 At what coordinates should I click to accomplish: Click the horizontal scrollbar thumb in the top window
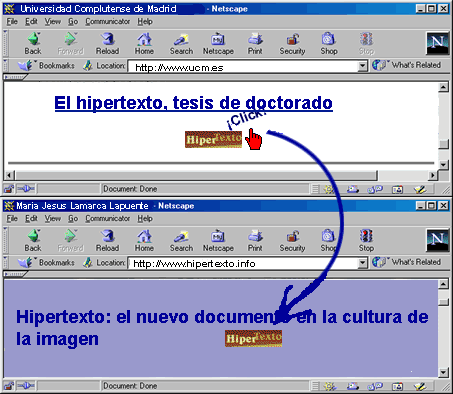coord(196,175)
